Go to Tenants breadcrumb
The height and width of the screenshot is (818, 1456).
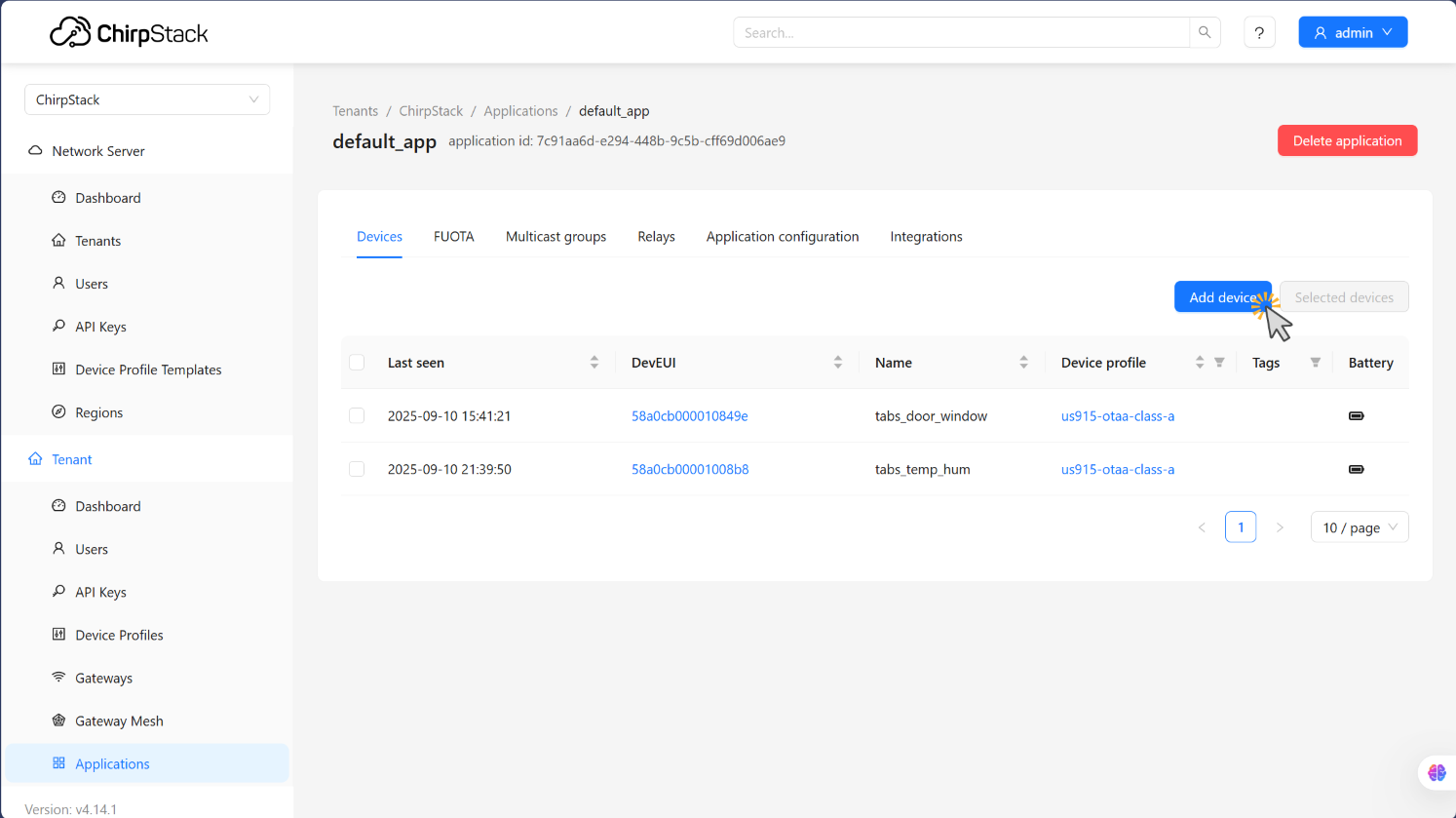(355, 111)
